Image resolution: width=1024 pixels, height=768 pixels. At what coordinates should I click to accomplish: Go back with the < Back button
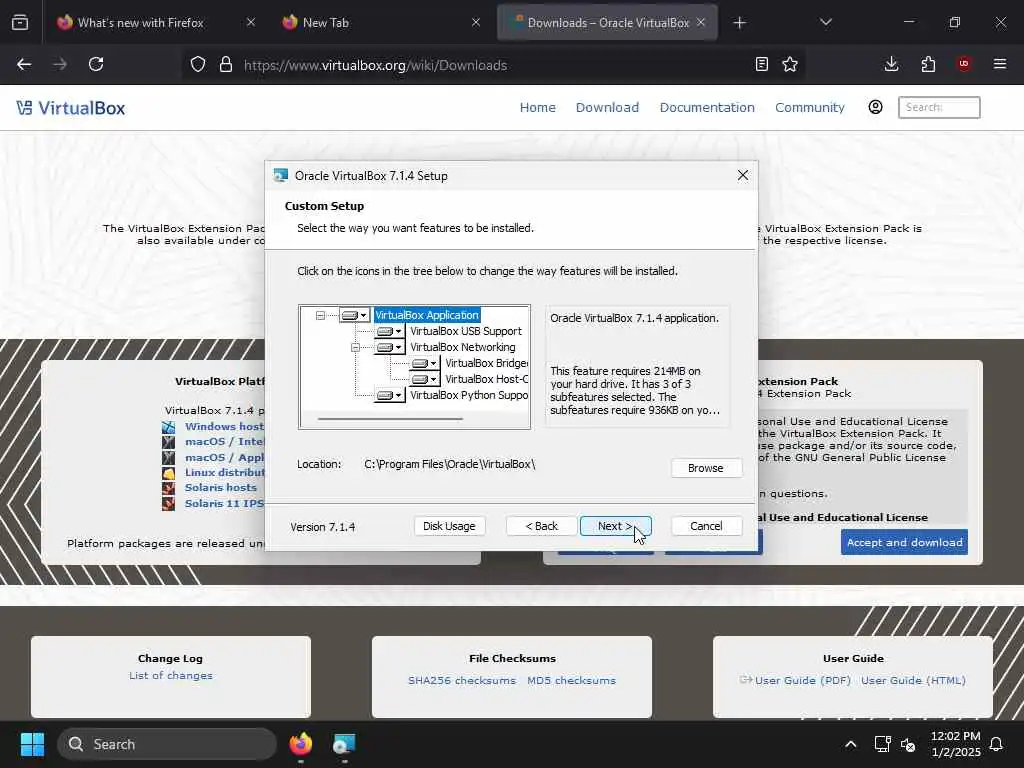pyautogui.click(x=542, y=526)
